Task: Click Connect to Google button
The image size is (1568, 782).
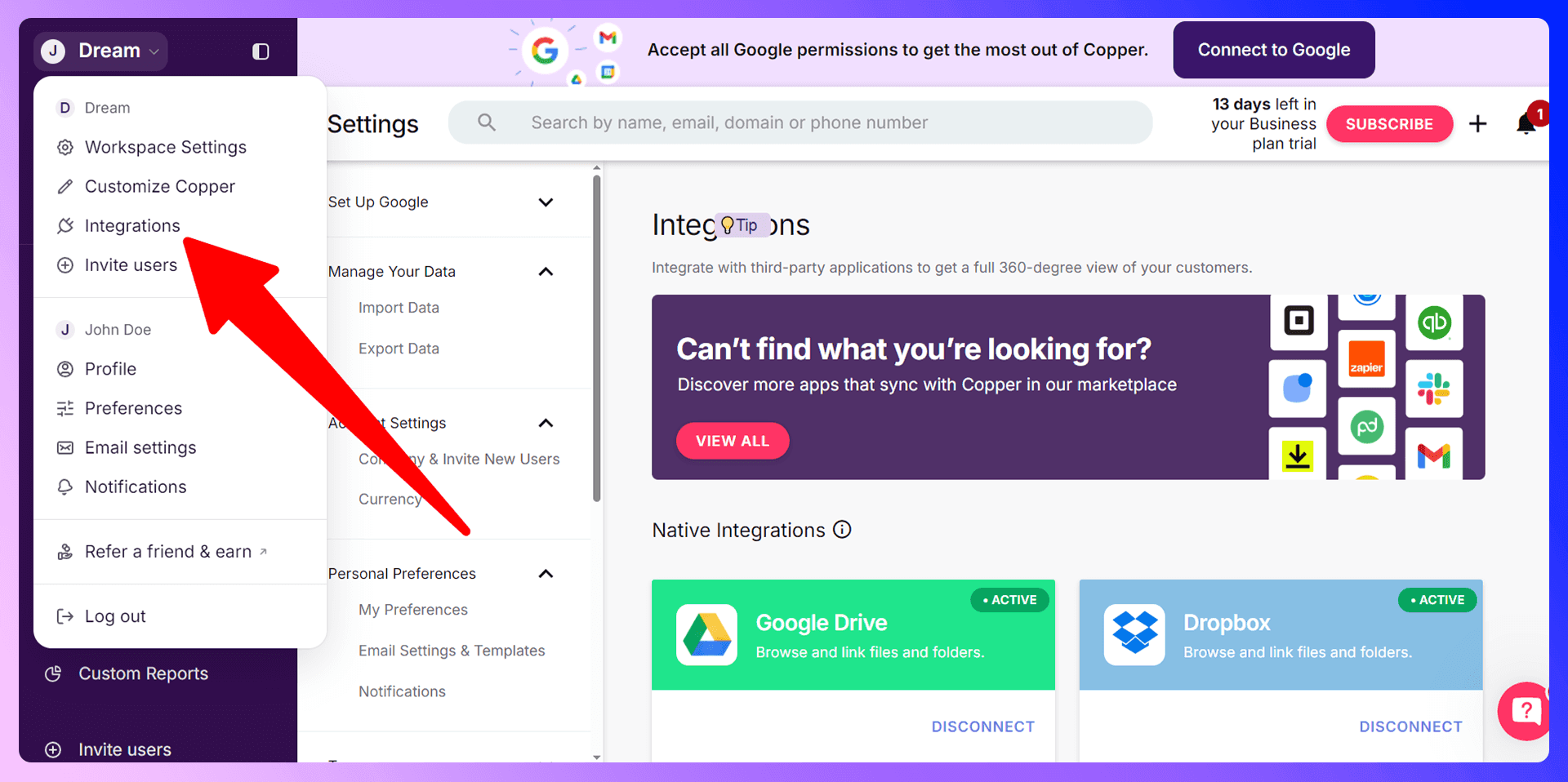Action: 1274,50
